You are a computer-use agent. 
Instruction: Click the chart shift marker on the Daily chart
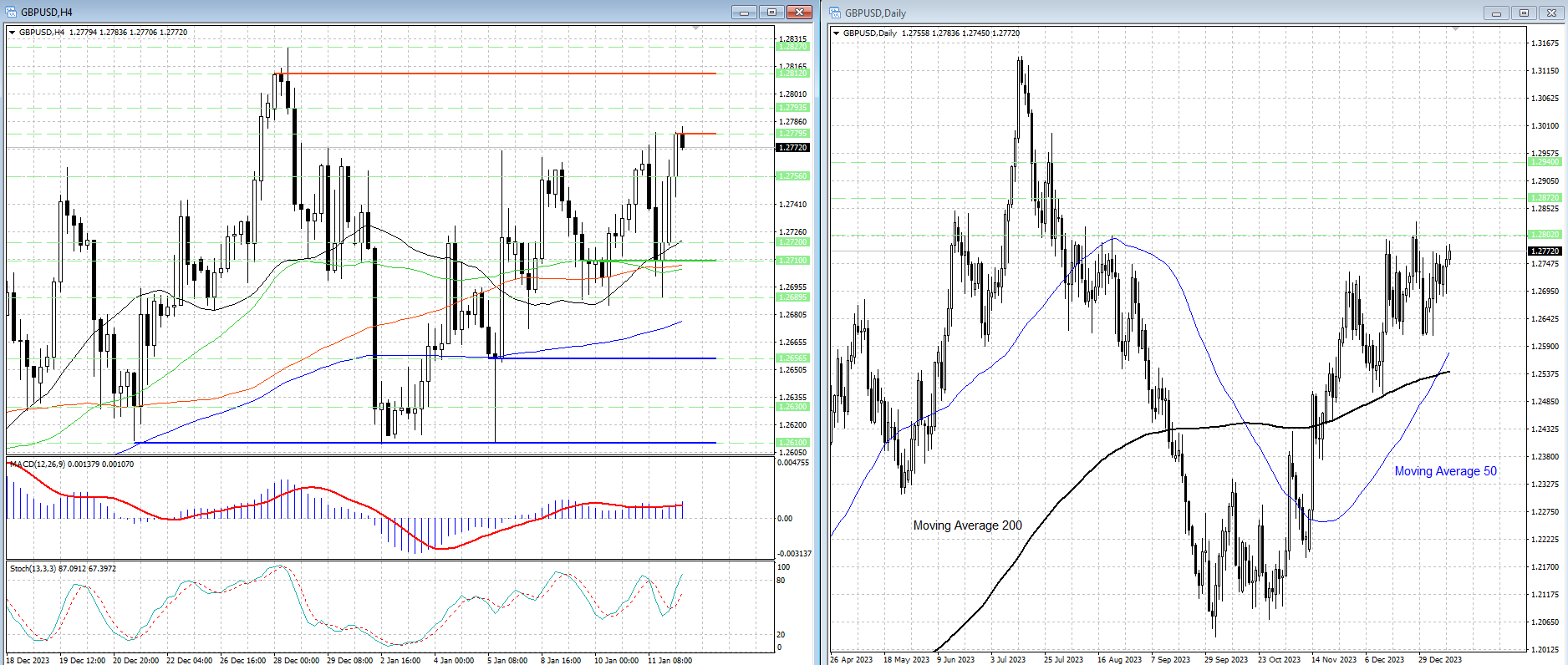pos(1455,29)
